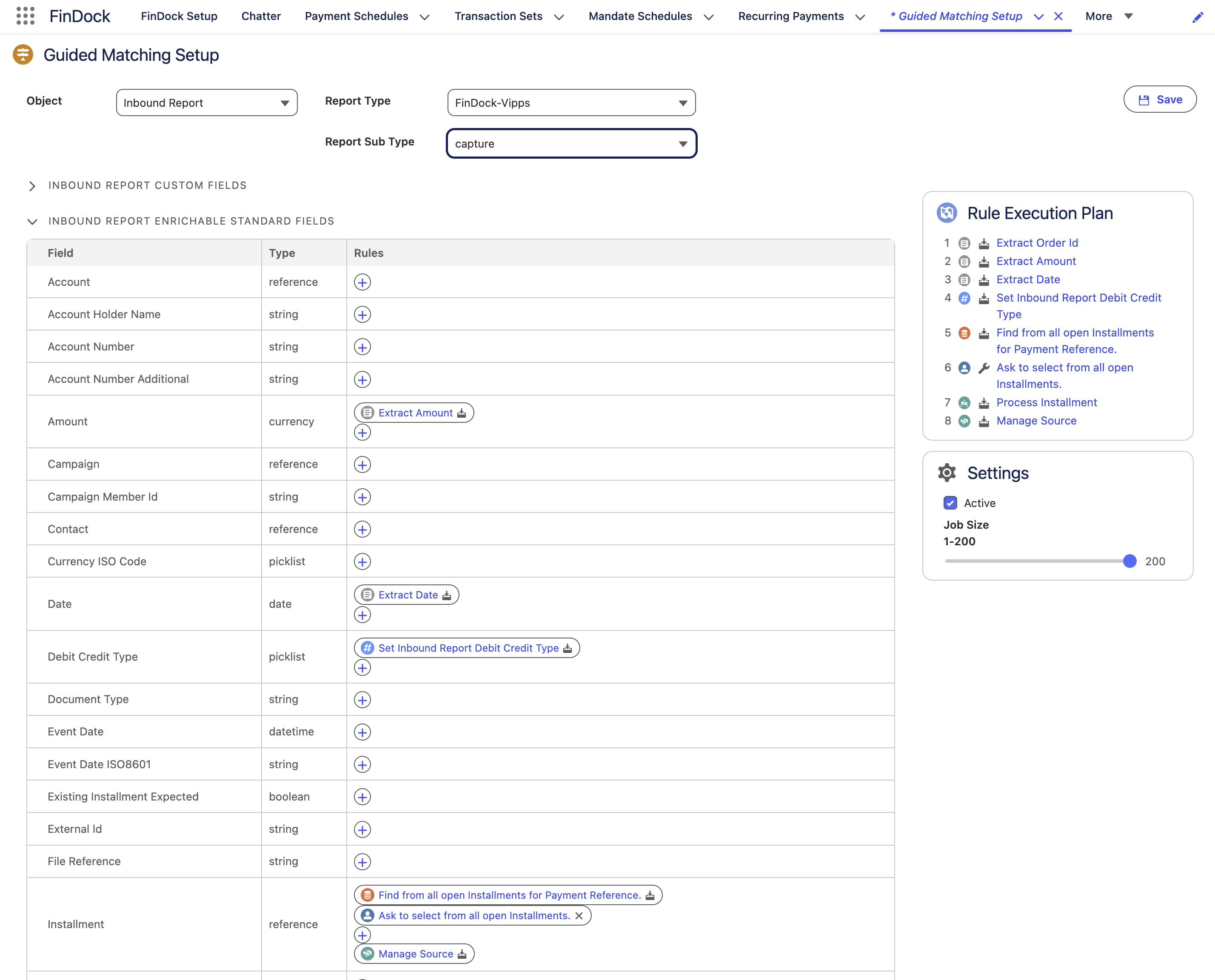Screen dimensions: 1215x980
Task: Open Manage Source link in Rule Execution Plan
Action: click(x=1036, y=421)
